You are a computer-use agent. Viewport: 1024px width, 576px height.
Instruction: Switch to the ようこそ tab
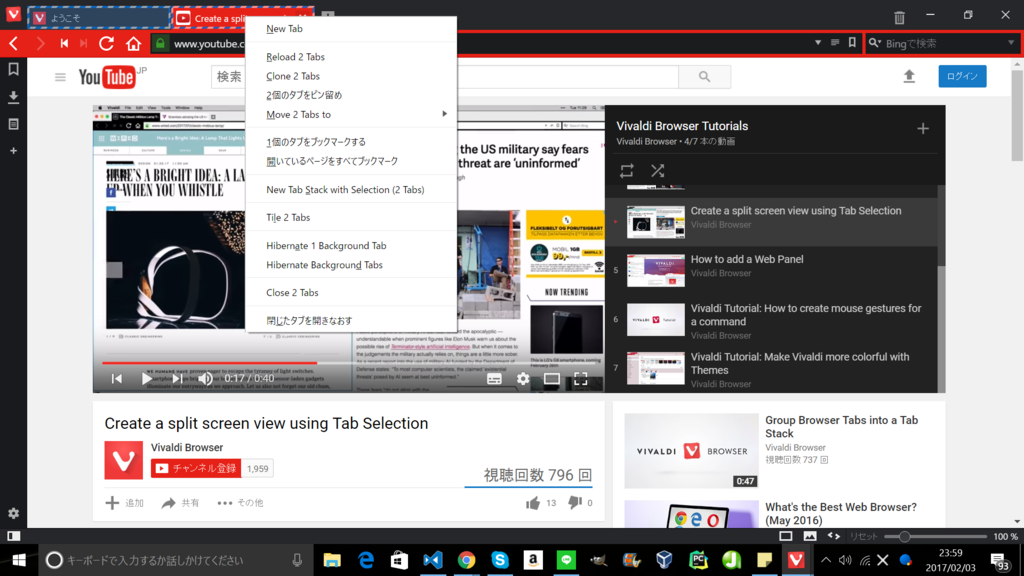click(x=98, y=18)
